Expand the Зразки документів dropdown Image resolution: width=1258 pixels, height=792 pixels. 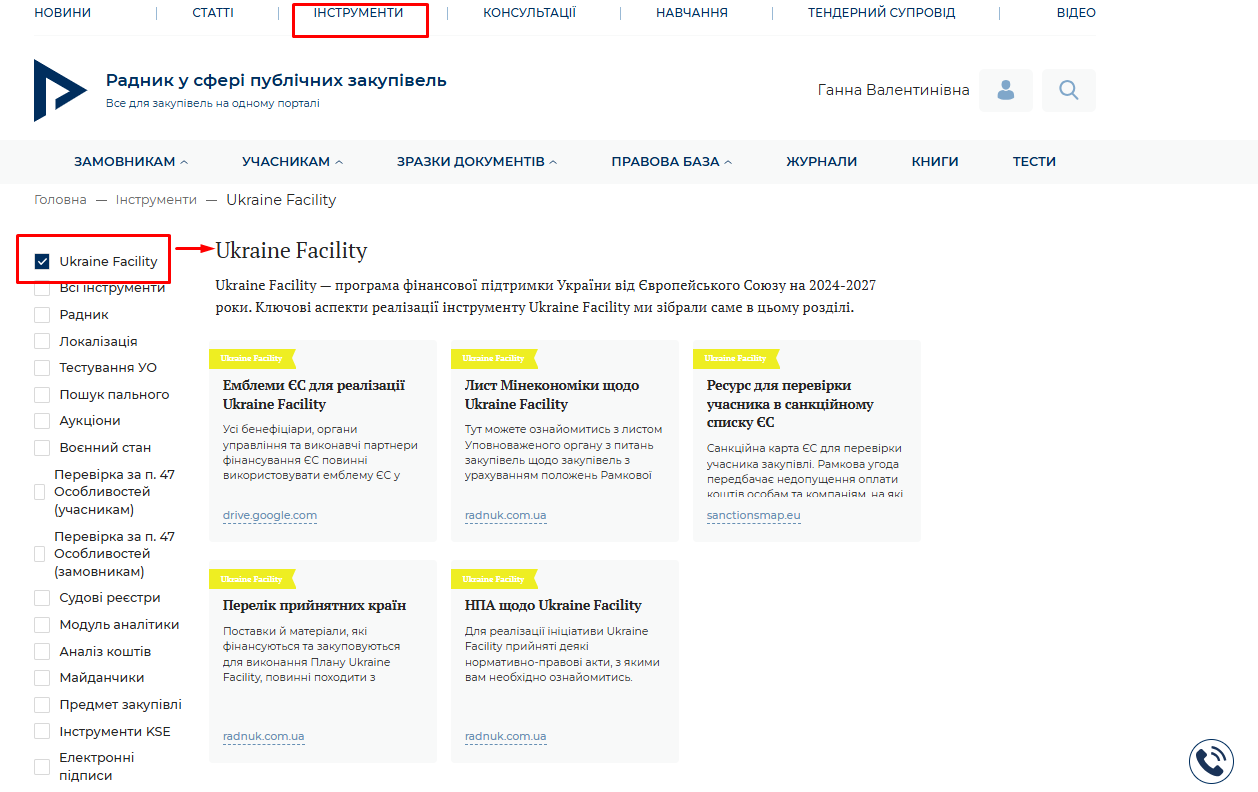[x=476, y=161]
